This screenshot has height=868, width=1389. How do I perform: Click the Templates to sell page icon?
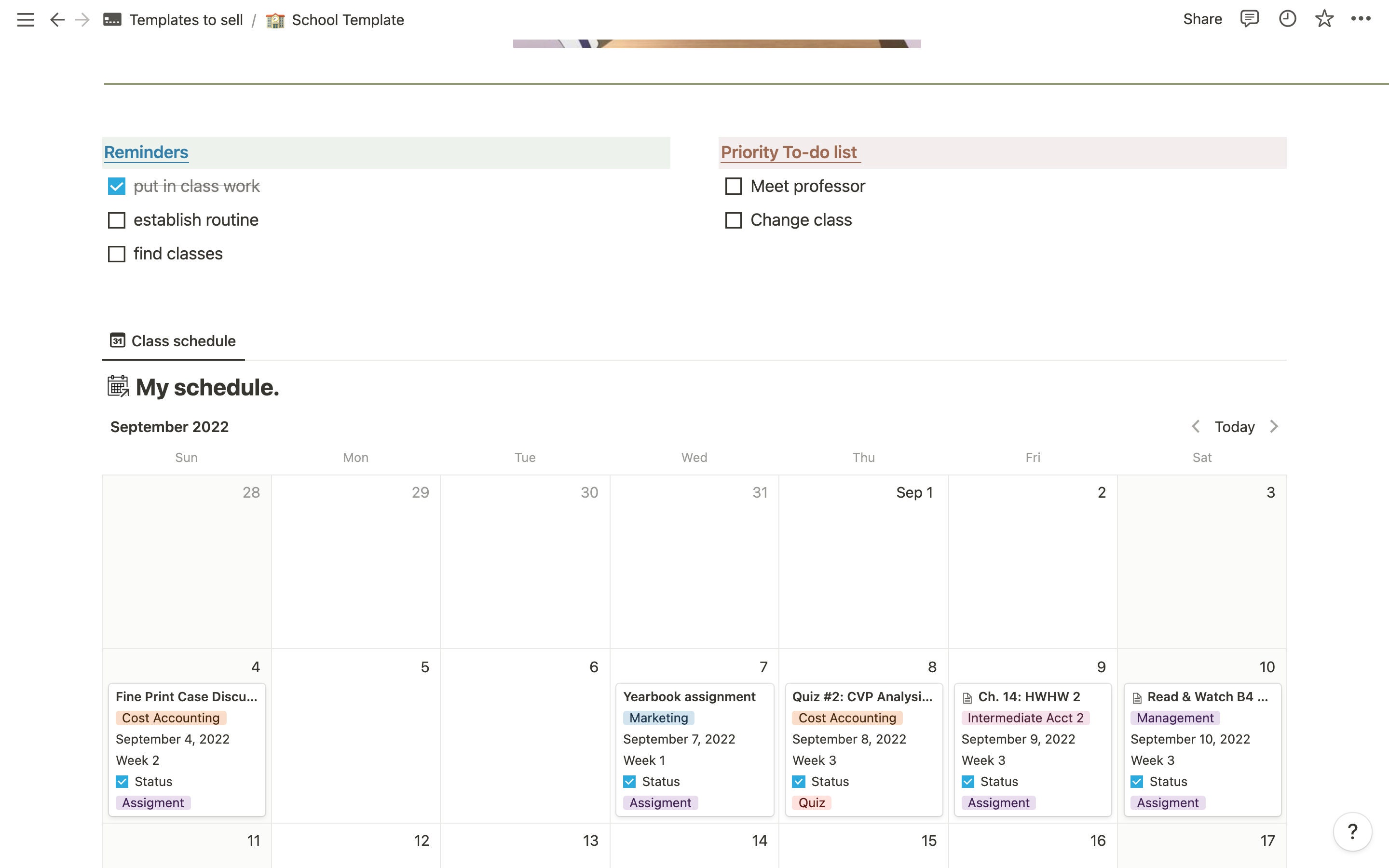pos(112,20)
